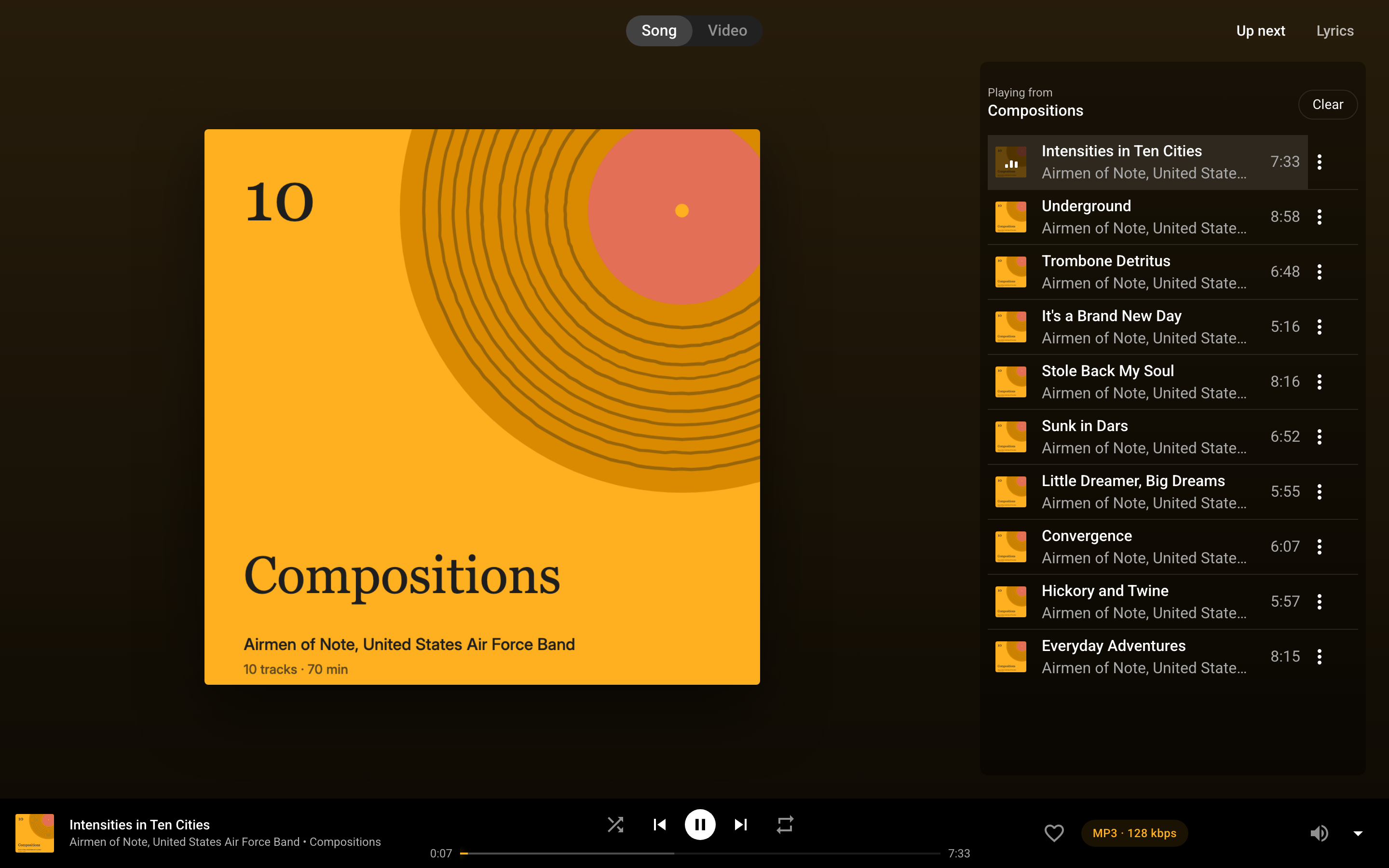Click the Convergence track thumbnail
This screenshot has height=868, width=1389.
[x=1011, y=546]
